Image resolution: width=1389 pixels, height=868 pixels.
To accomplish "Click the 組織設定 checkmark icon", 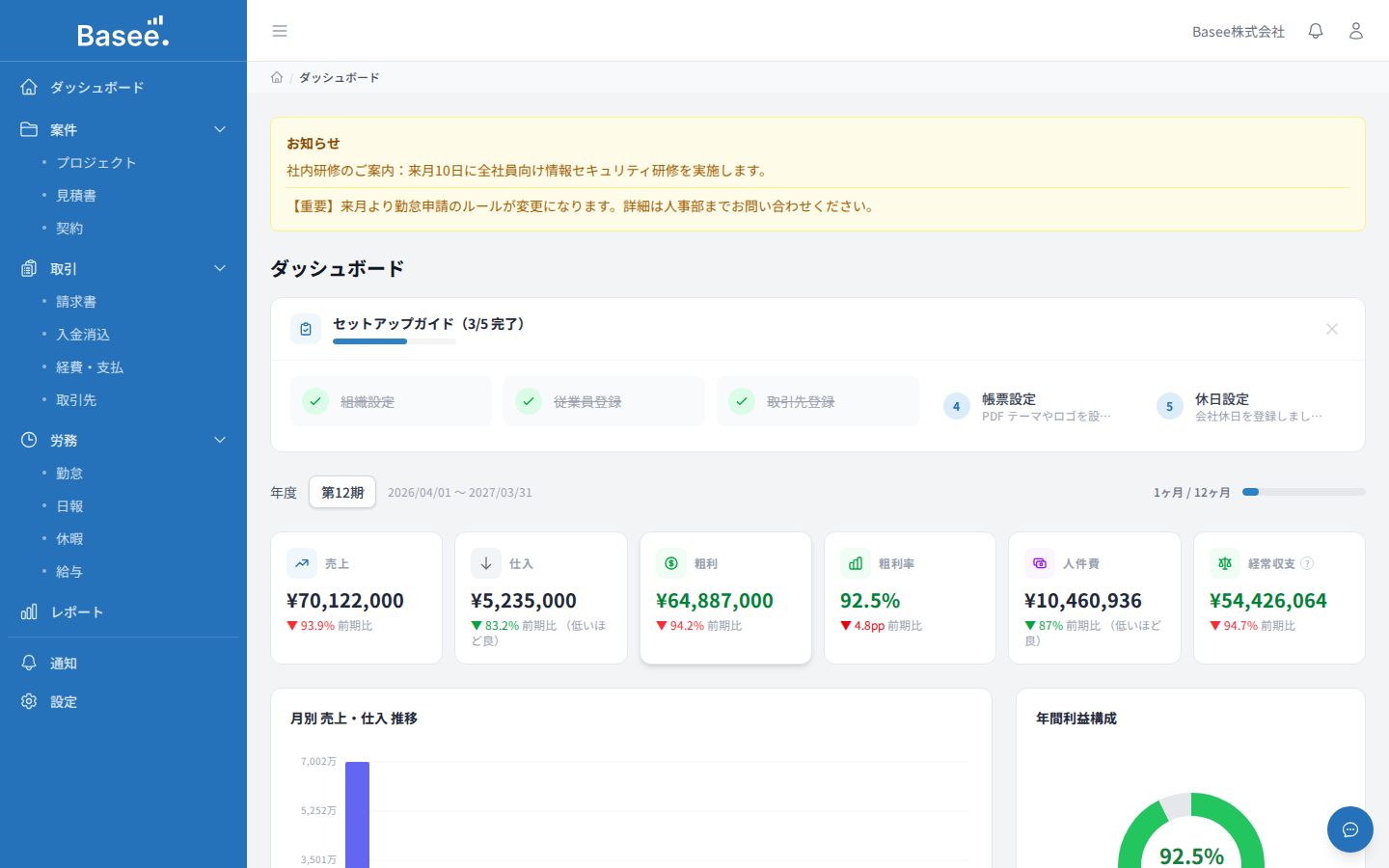I will (315, 401).
